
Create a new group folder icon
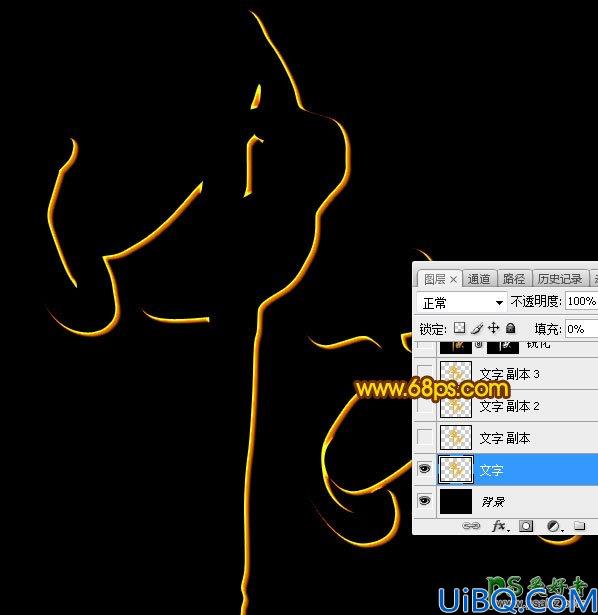coord(579,526)
